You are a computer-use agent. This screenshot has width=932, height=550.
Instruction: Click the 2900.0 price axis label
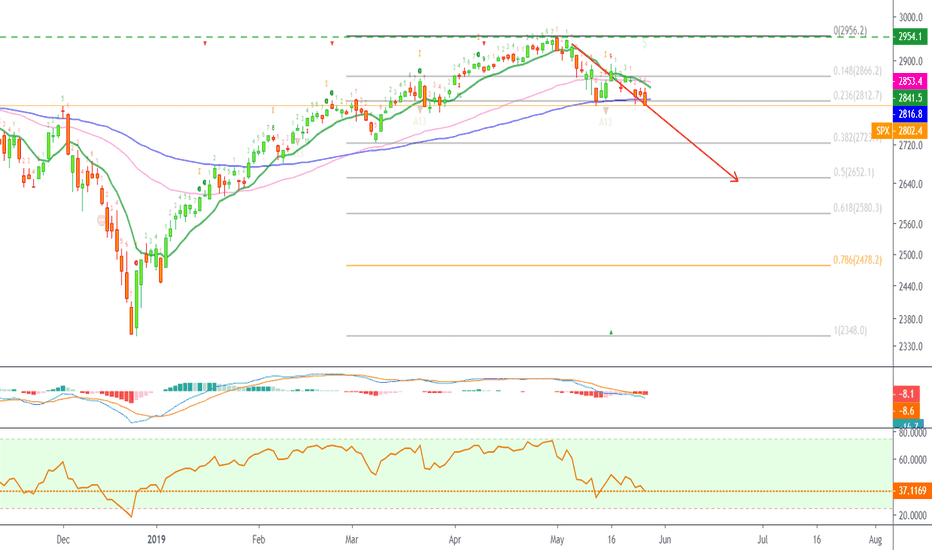coord(911,61)
